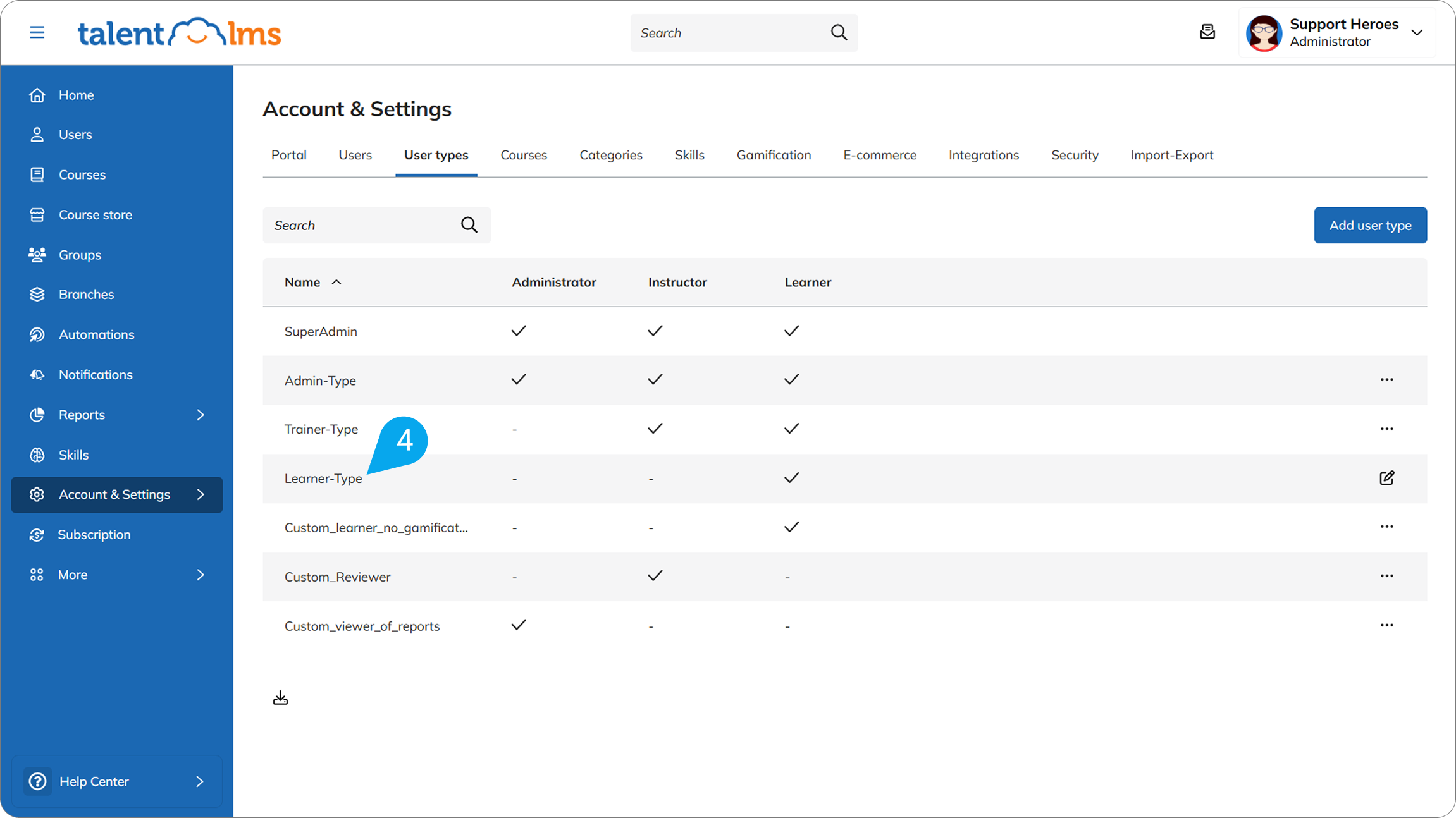1456x818 pixels.
Task: Expand the More submenu chevron
Action: point(201,575)
